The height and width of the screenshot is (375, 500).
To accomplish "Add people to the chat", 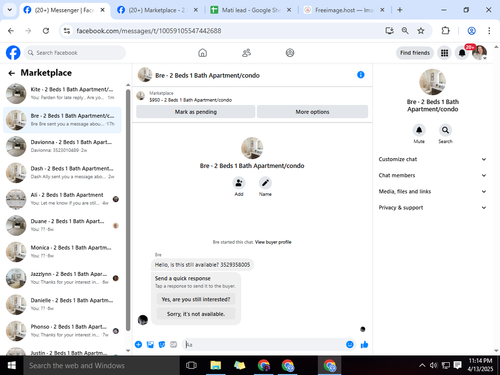I will [239, 183].
